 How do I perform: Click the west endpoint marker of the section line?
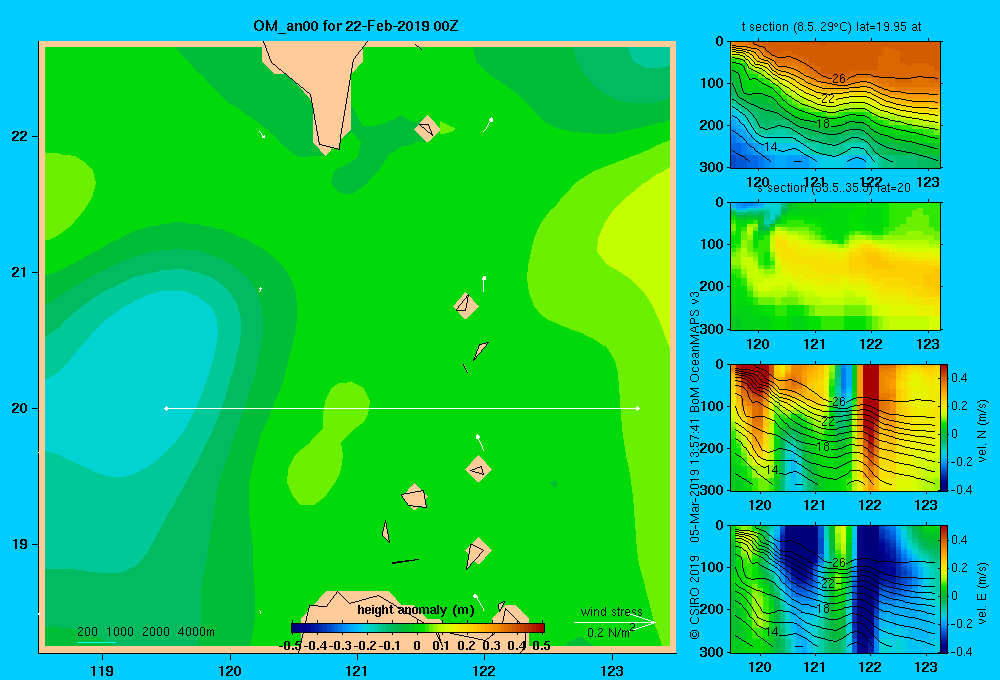166,408
